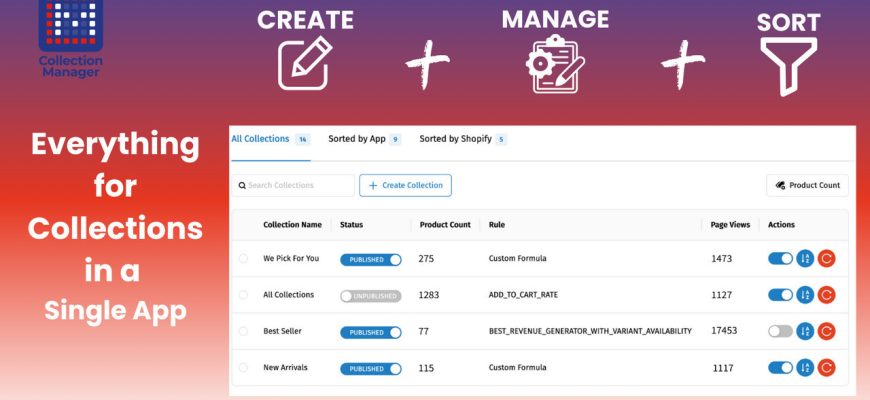Refresh the New Arrivals collection
Viewport: 870px width, 400px height.
click(826, 367)
